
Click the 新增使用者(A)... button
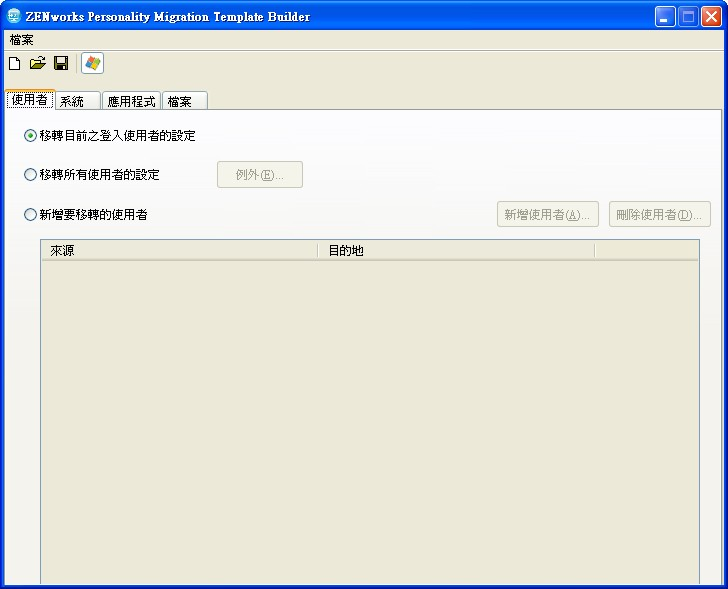click(x=548, y=214)
